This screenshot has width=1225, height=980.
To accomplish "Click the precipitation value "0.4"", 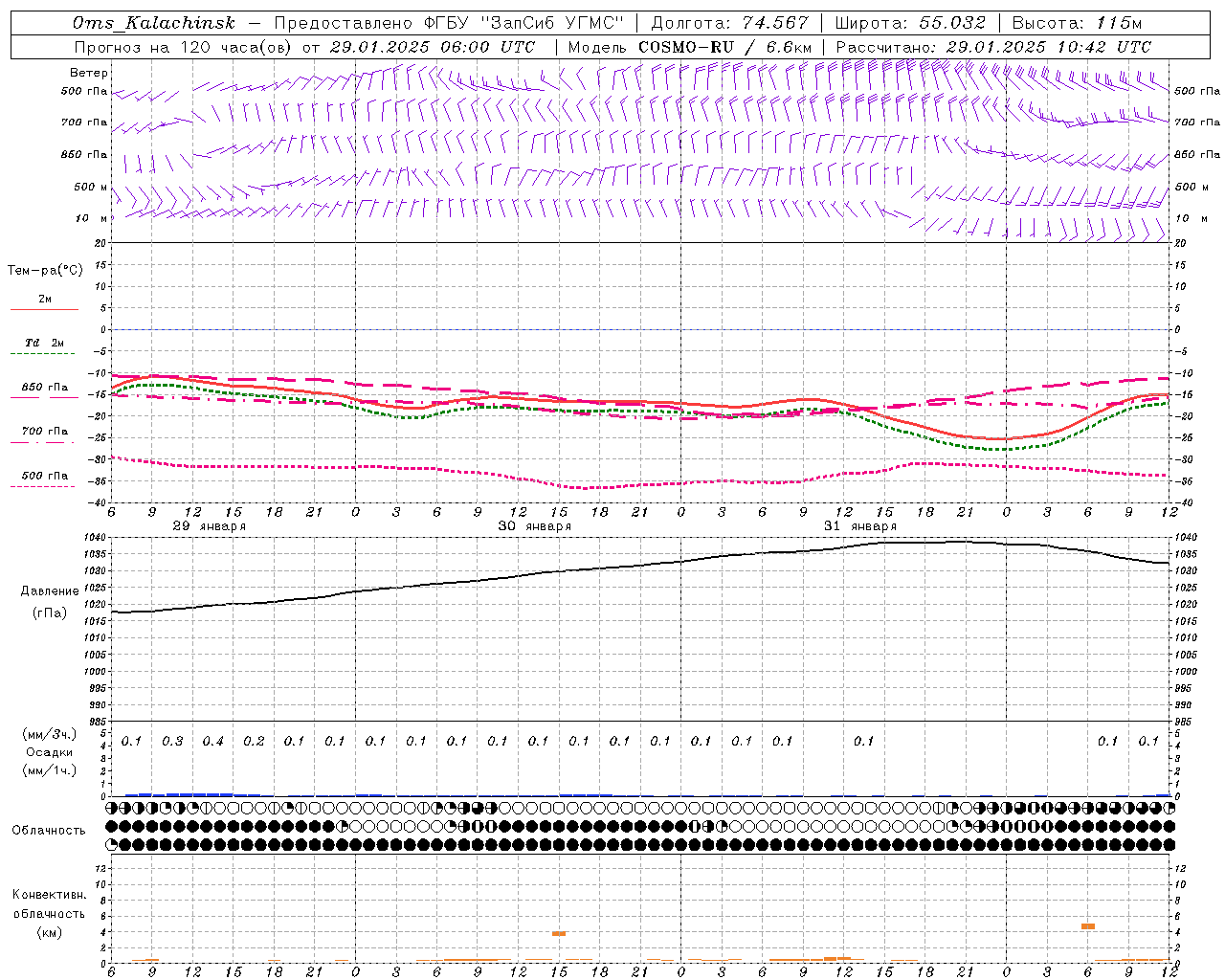I will pyautogui.click(x=212, y=741).
